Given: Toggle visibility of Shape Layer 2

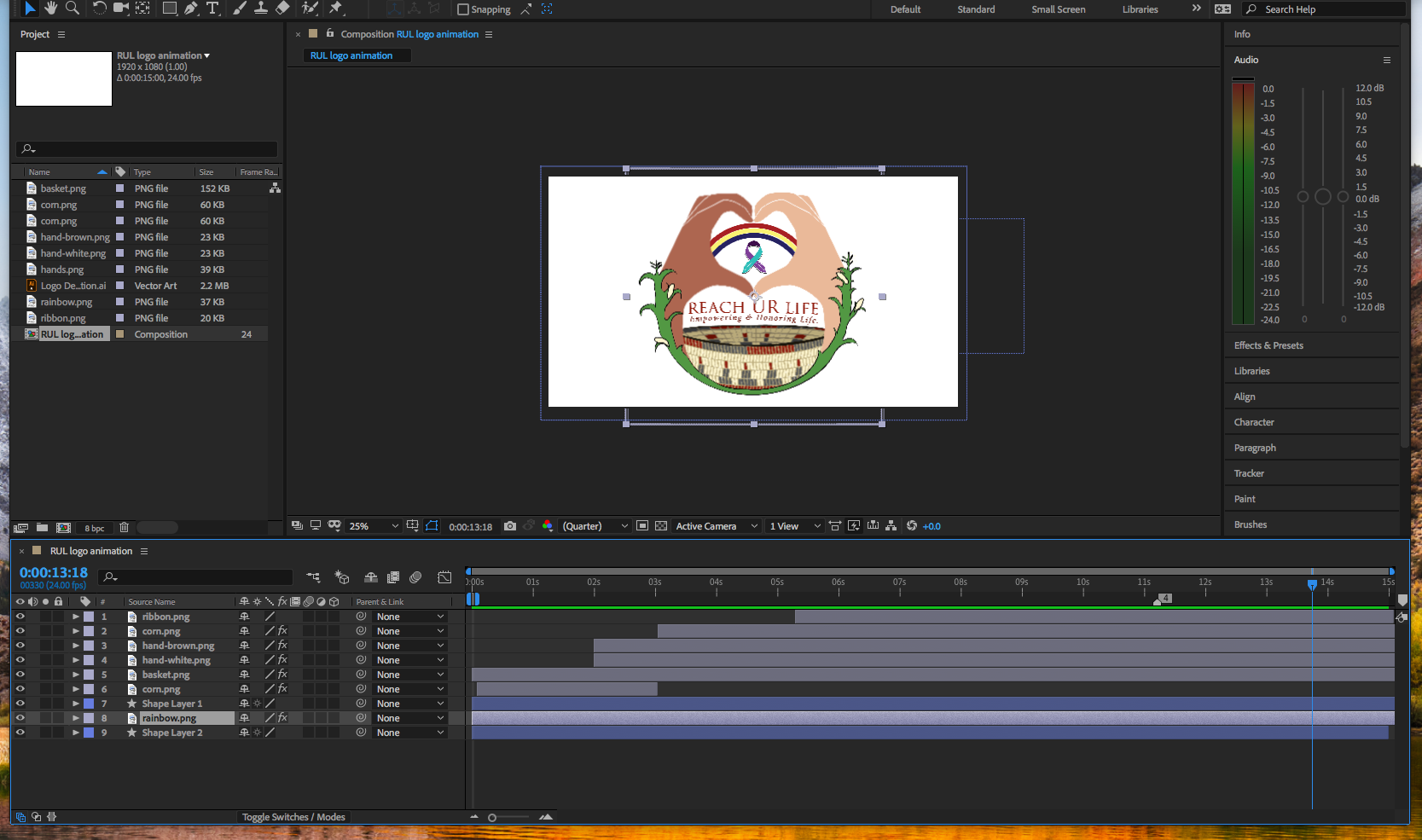Looking at the screenshot, I should (x=20, y=733).
